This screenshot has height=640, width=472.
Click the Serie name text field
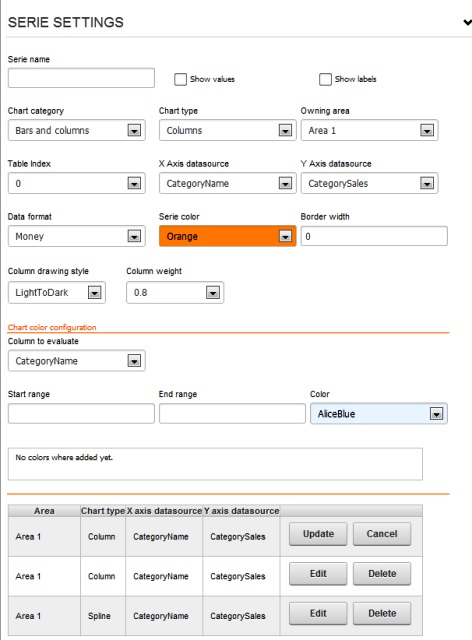tap(81, 78)
